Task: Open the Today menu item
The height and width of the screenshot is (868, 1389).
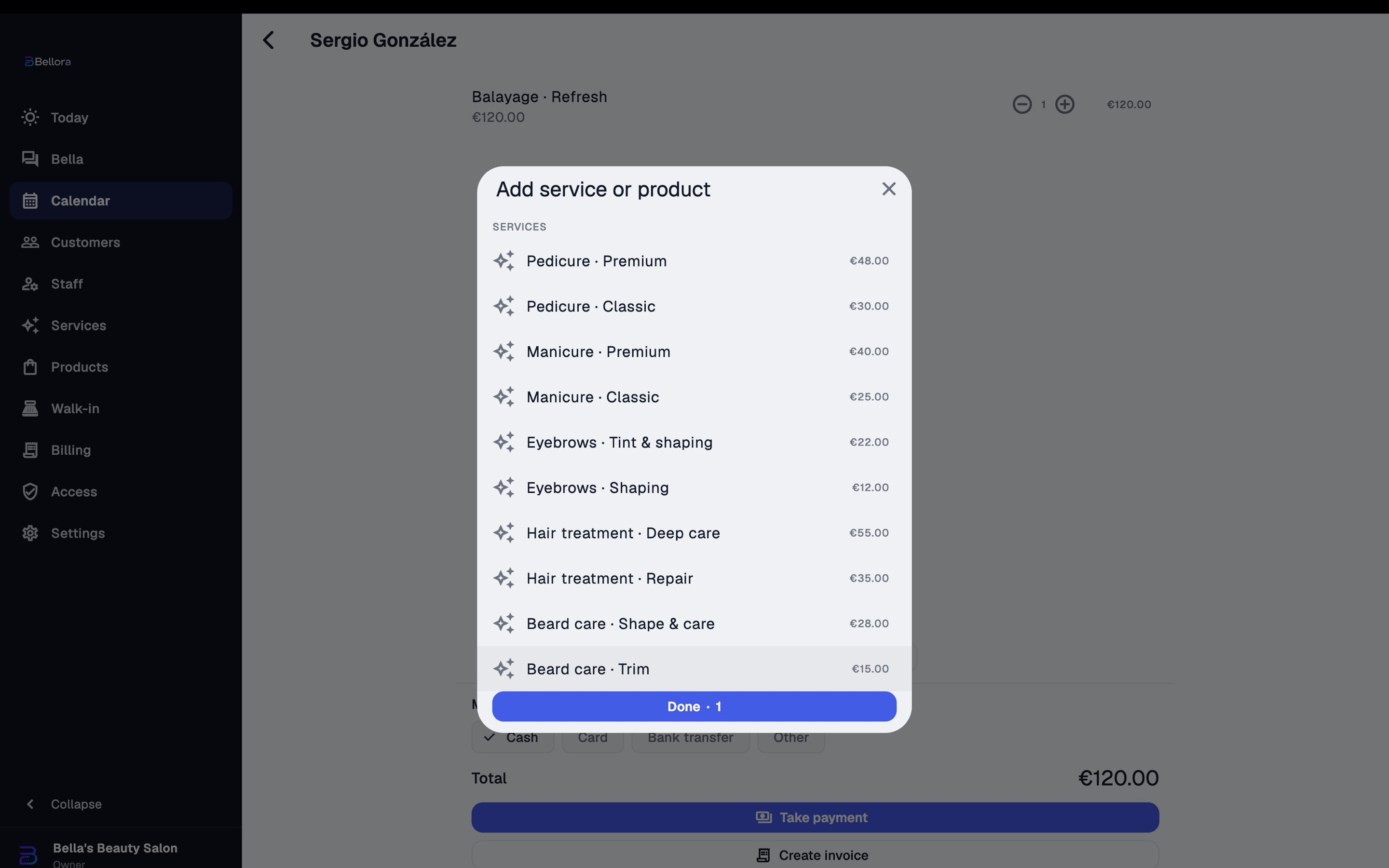Action: (121, 117)
